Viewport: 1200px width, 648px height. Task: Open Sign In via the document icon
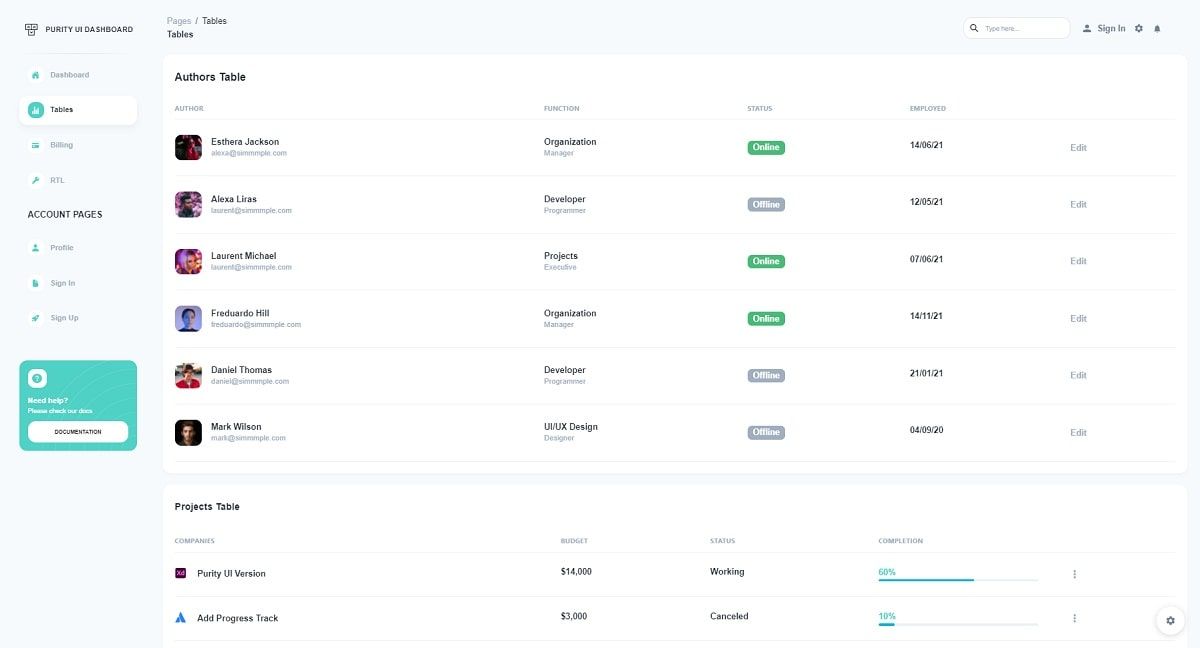point(37,282)
